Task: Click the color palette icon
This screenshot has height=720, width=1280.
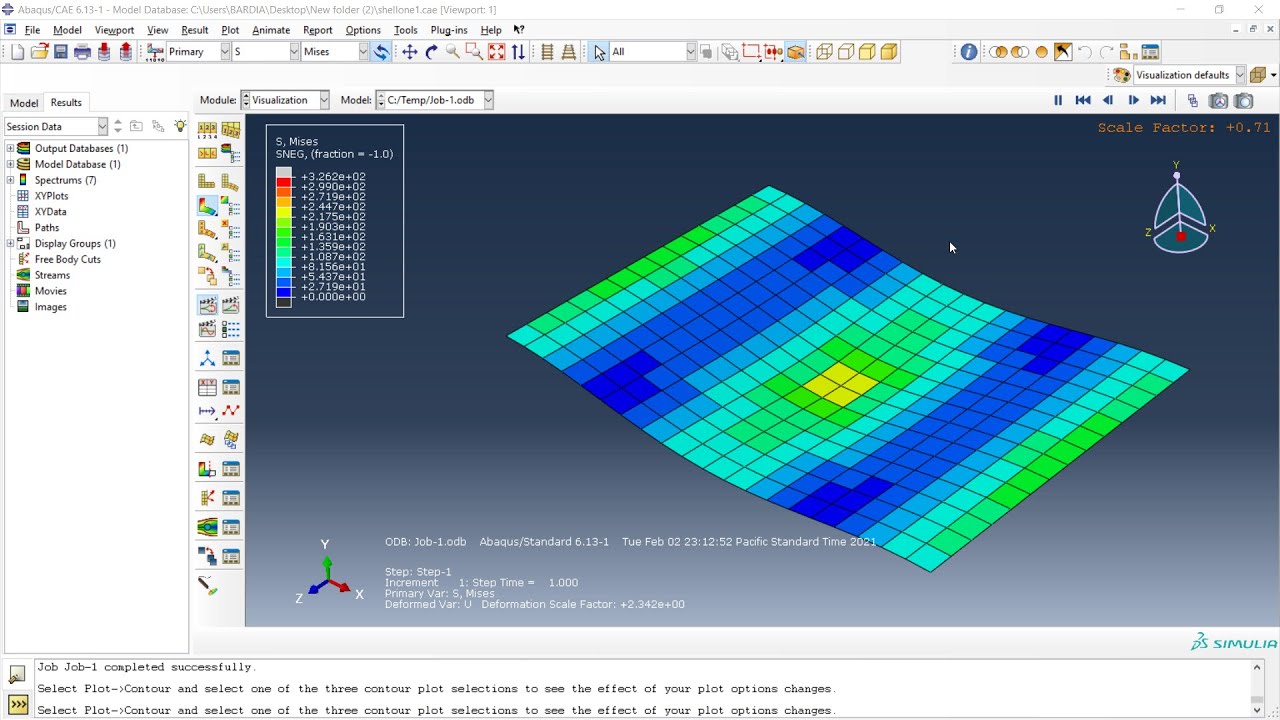Action: tap(1122, 75)
